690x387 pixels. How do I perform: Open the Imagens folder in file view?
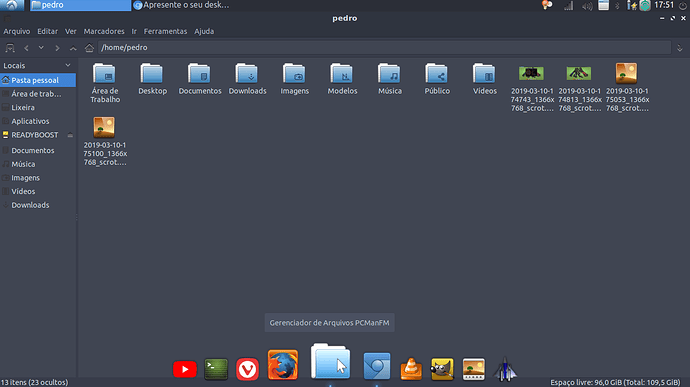point(295,79)
